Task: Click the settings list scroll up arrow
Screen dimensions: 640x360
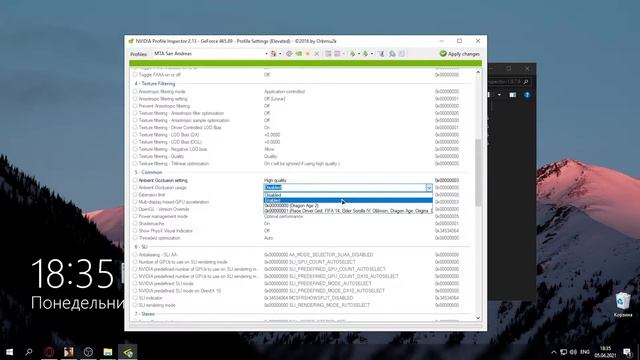Action: click(x=478, y=72)
